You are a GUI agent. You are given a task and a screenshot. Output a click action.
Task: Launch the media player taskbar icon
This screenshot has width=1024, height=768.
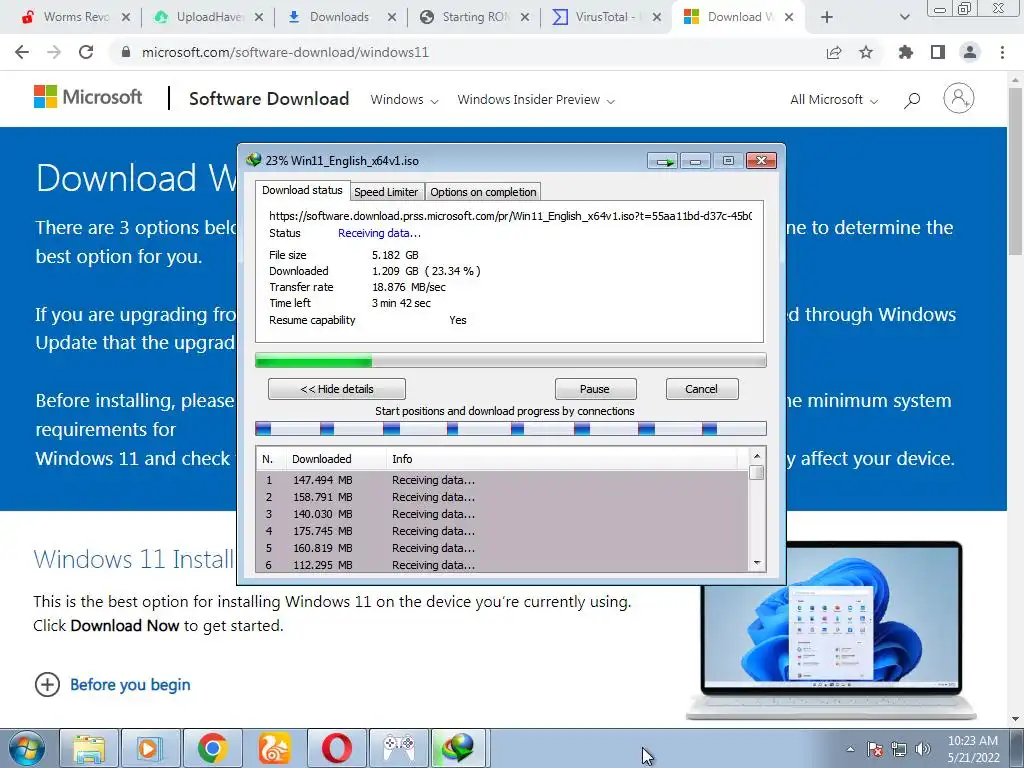[x=150, y=748]
